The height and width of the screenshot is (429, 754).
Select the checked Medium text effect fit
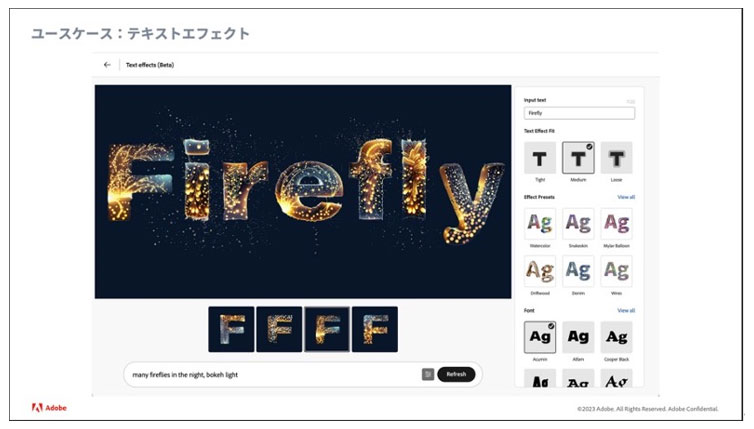click(x=578, y=158)
